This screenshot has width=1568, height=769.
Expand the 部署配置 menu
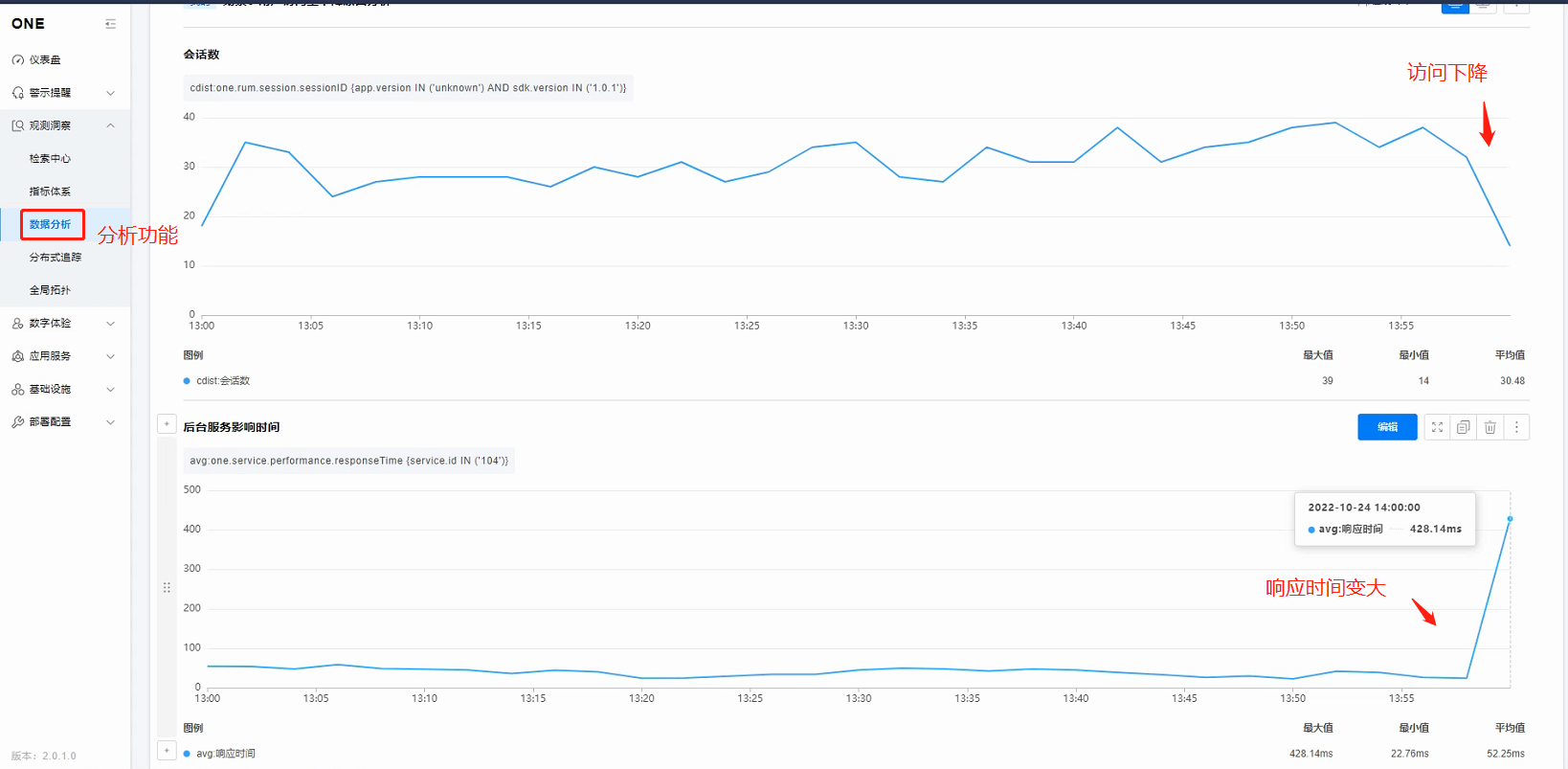[x=64, y=422]
